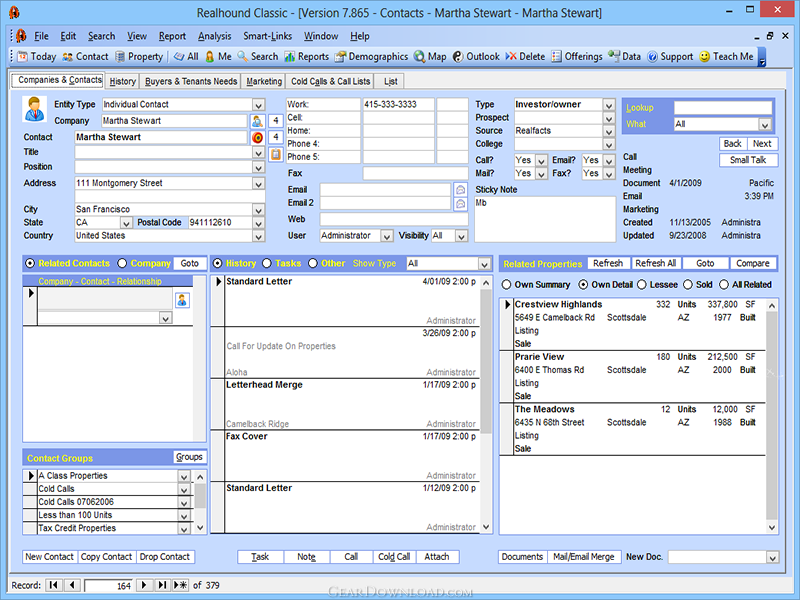Select the Own Summary radio option

(x=507, y=285)
